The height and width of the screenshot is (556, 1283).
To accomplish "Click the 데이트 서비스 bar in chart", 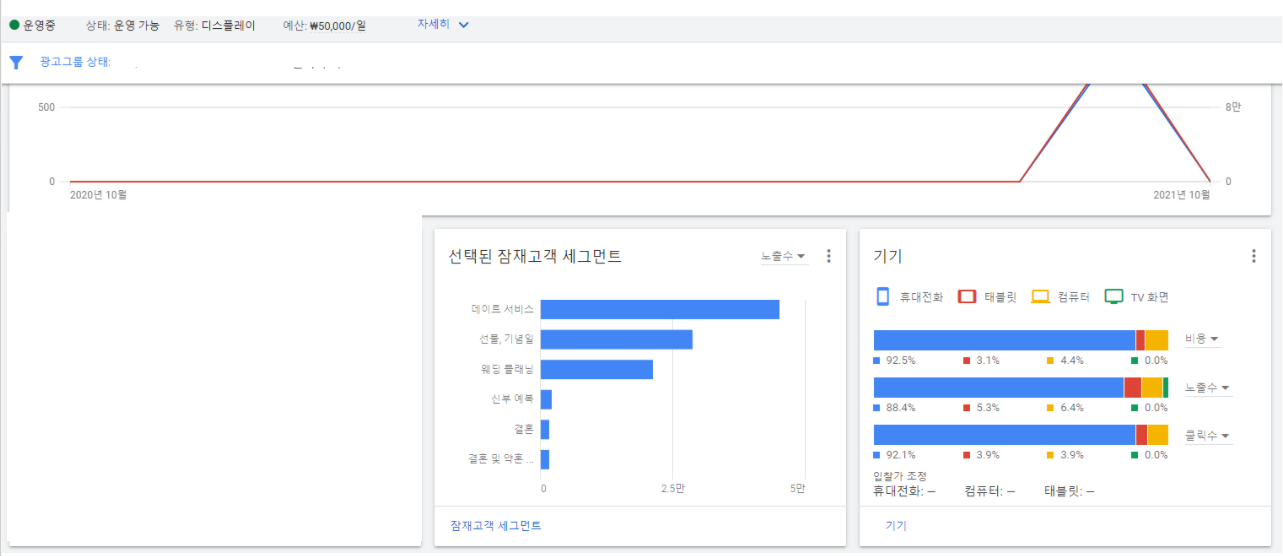I will [660, 310].
